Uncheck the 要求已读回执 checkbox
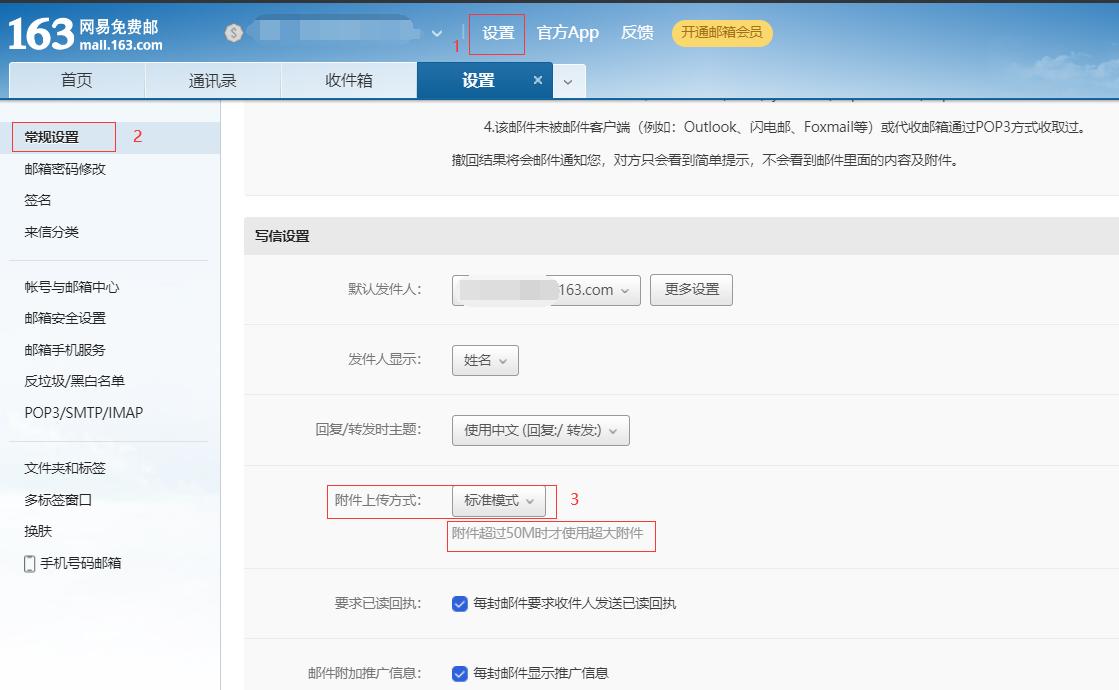 point(458,603)
